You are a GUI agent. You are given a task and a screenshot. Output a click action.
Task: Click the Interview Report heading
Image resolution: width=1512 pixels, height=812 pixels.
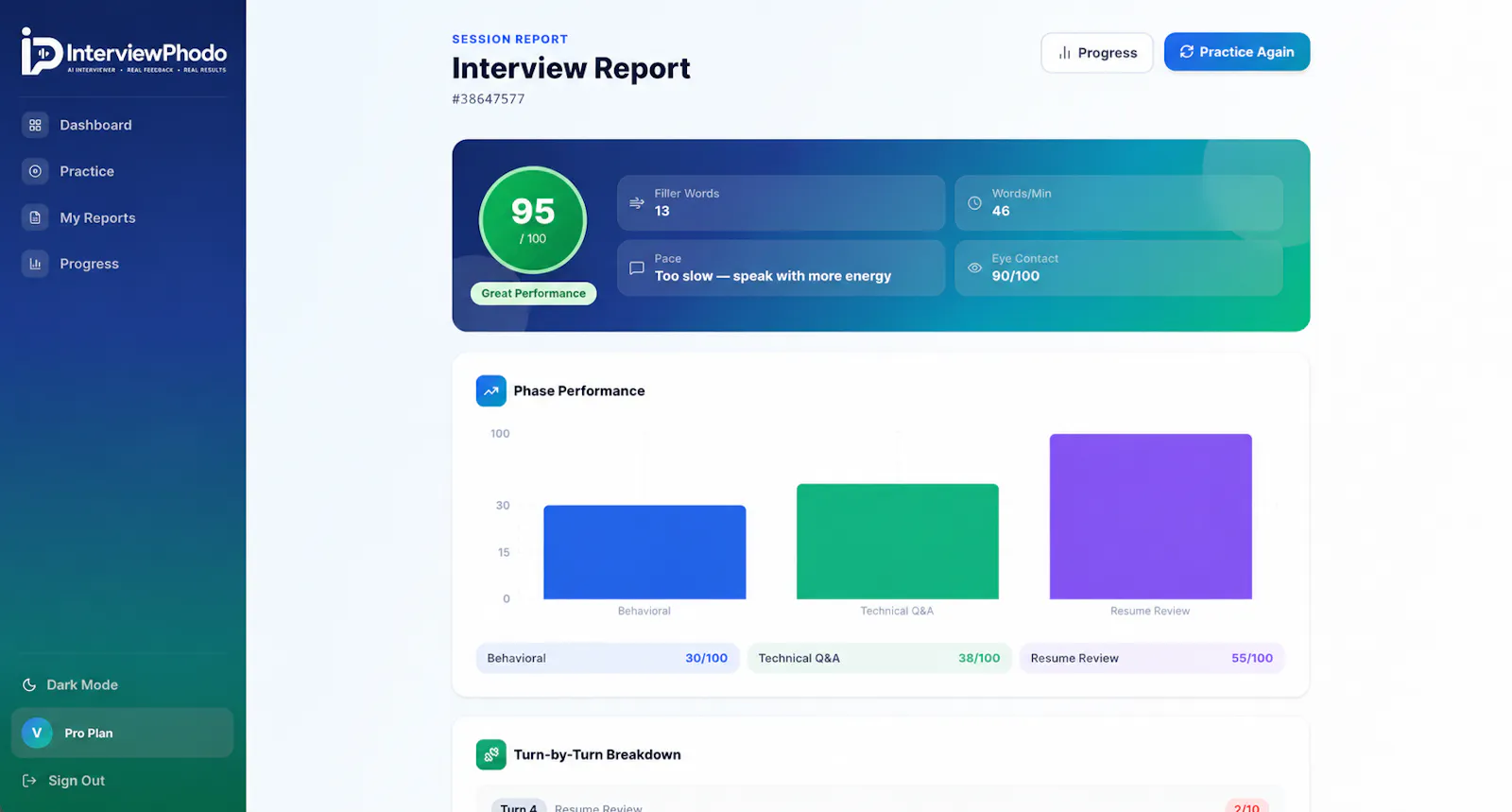(571, 68)
